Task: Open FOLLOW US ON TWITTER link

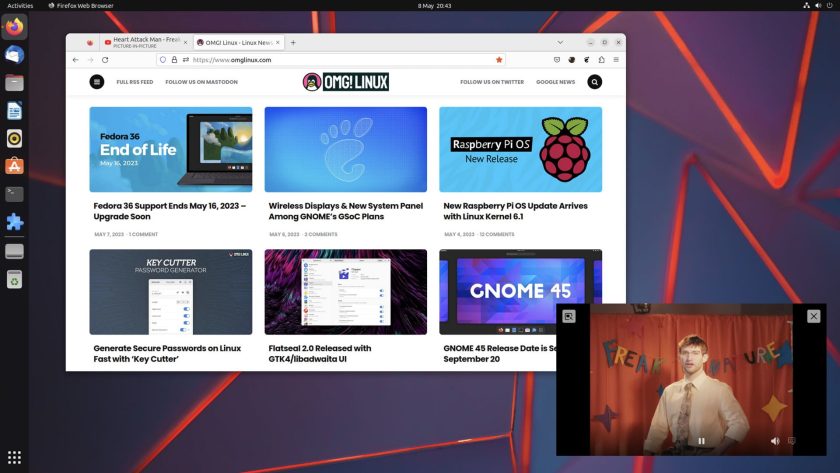Action: (492, 82)
